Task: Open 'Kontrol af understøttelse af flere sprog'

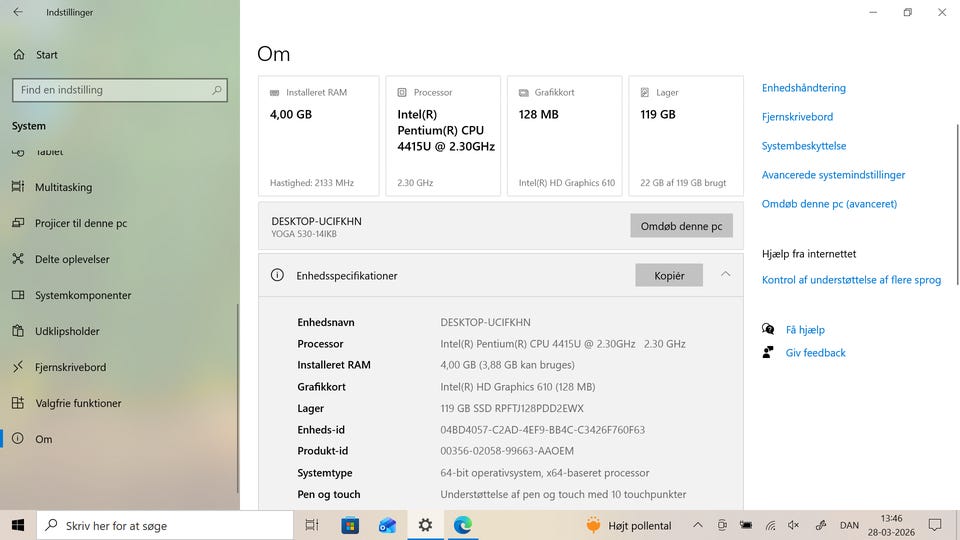Action: click(x=851, y=280)
